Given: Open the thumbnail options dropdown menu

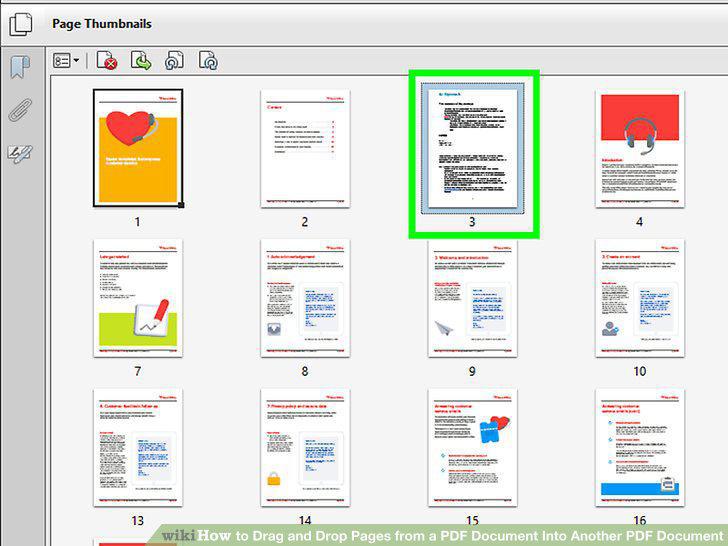Looking at the screenshot, I should pyautogui.click(x=66, y=61).
